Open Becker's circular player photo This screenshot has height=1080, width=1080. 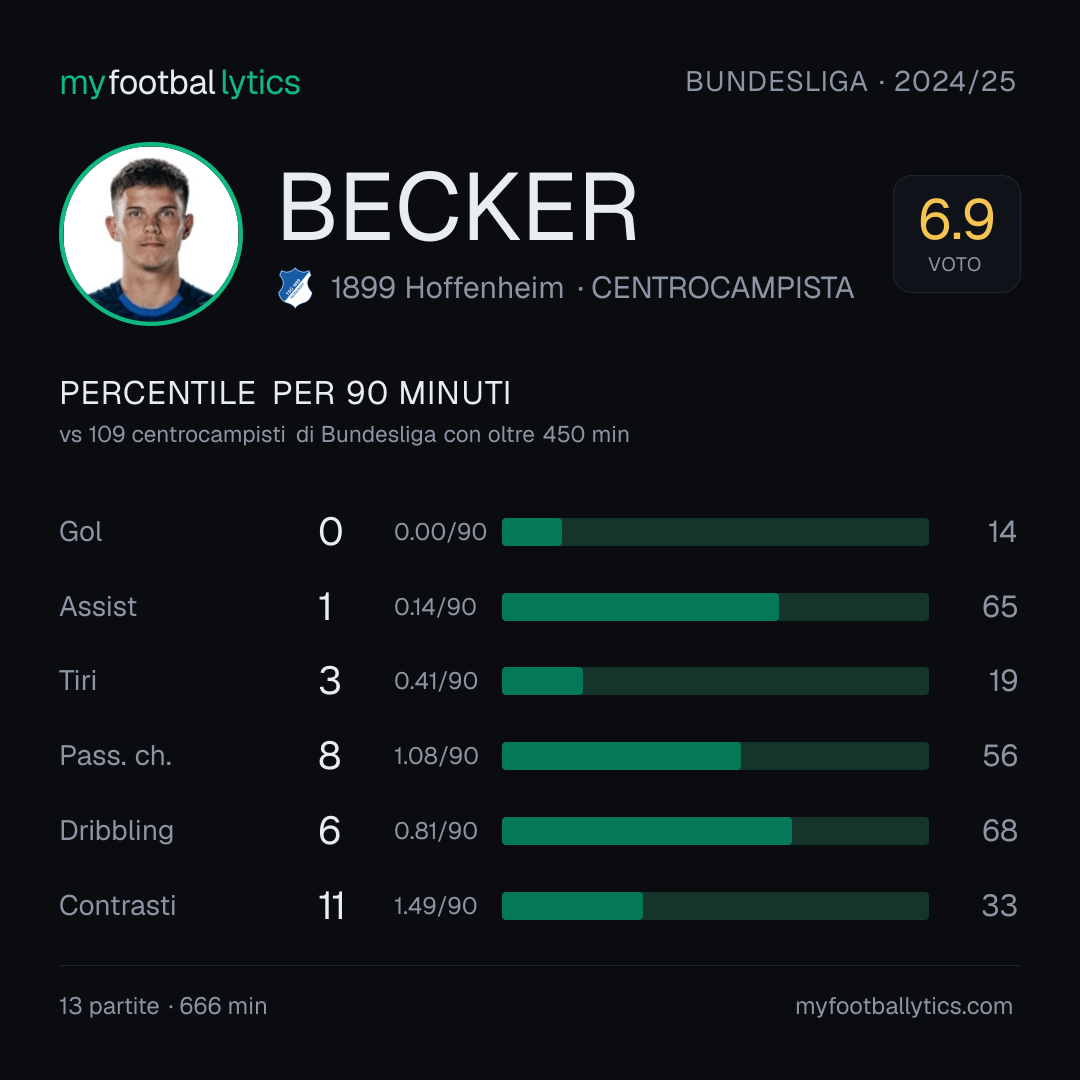(x=151, y=233)
